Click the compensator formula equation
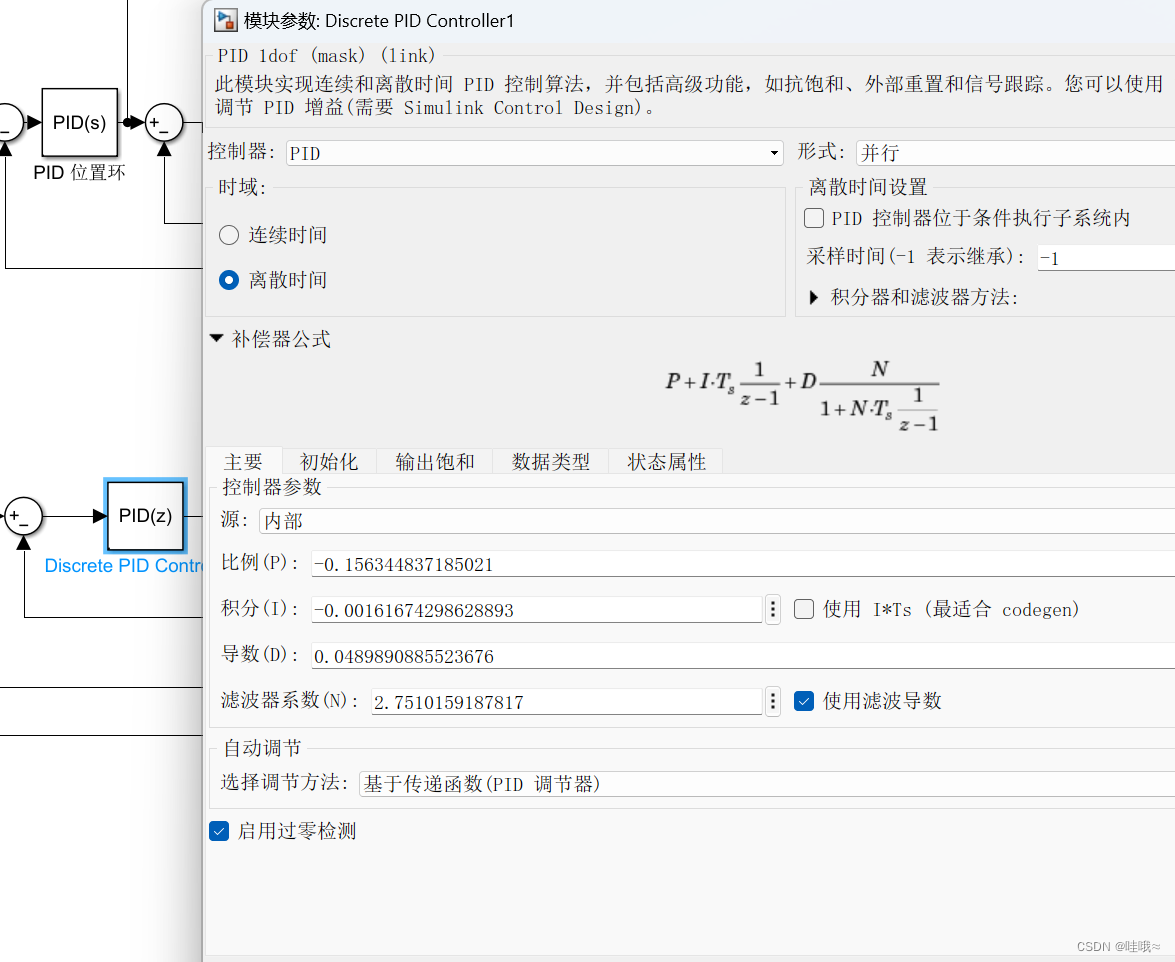1175x962 pixels. tap(802, 397)
